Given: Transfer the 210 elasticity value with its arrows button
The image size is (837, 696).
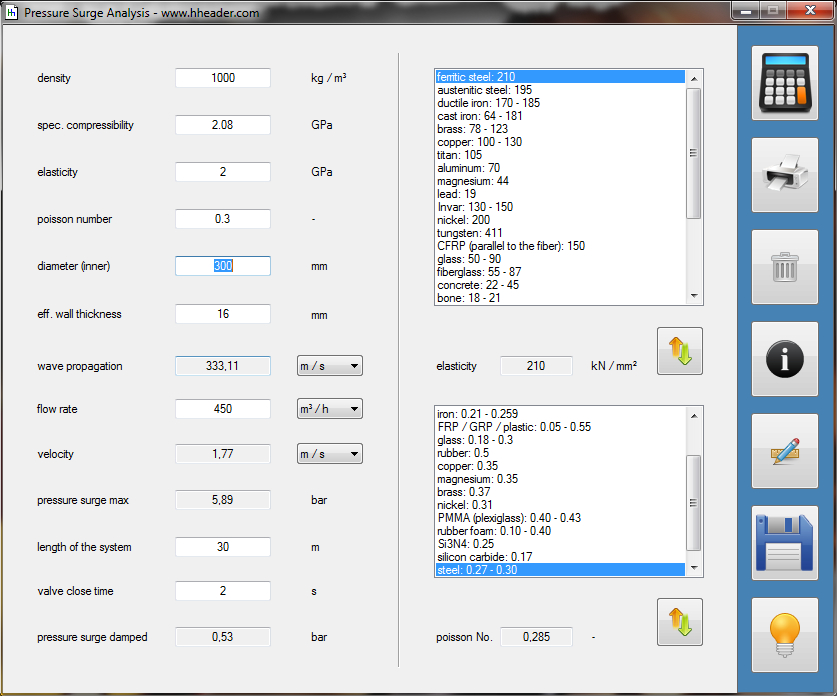Looking at the screenshot, I should point(680,351).
